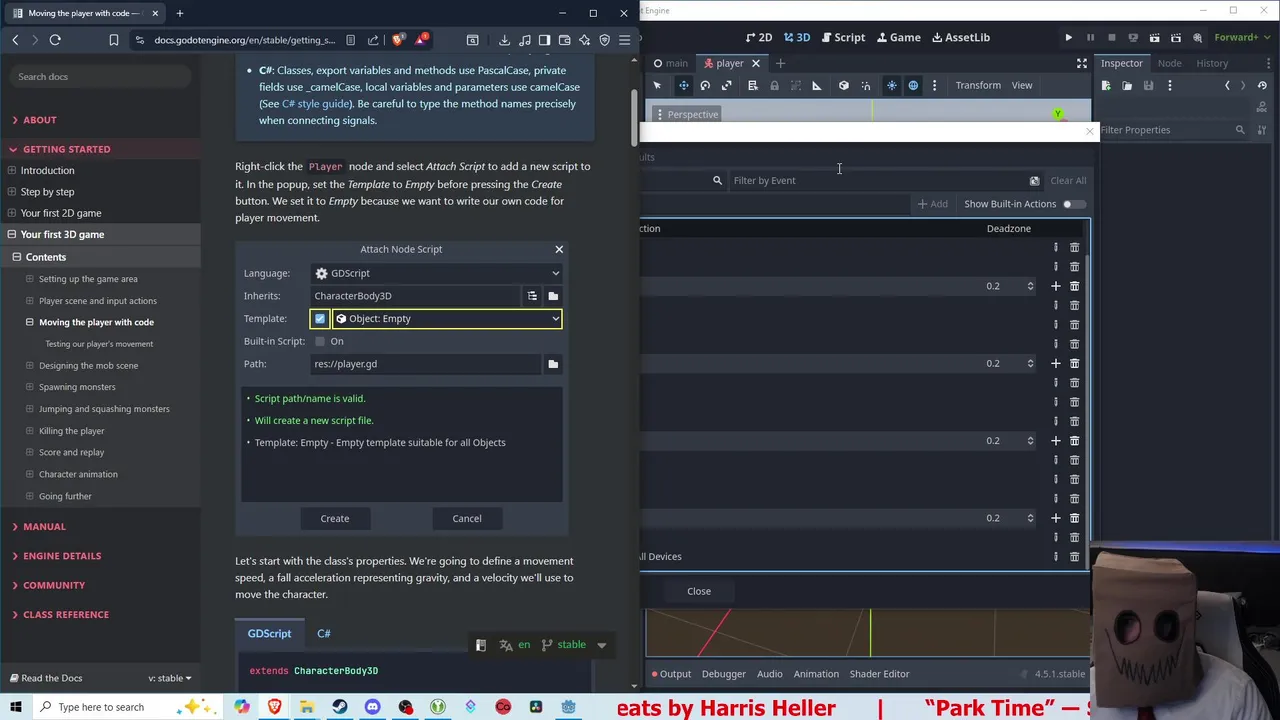Toggle the Use Snap icon in Godot toolbar

point(866,85)
